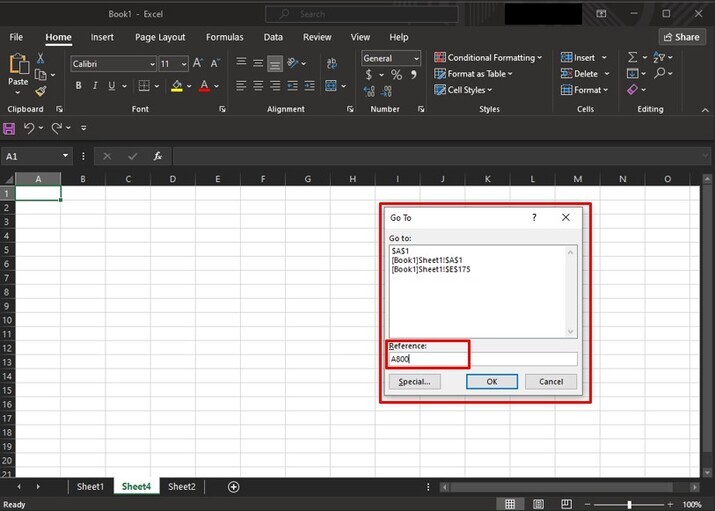Viewport: 715px width, 511px height.
Task: Switch to the Sheet2 tab
Action: pyautogui.click(x=182, y=487)
